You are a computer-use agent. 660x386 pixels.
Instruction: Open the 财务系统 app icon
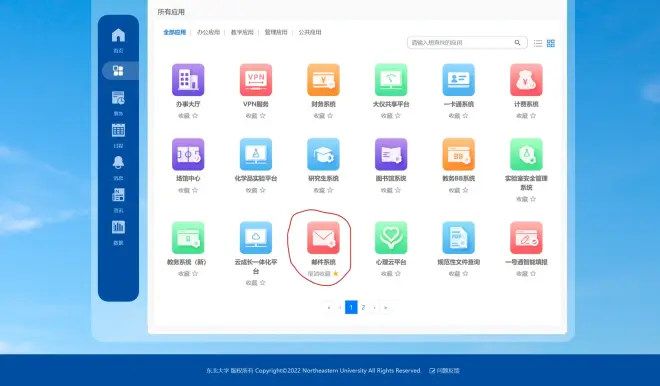(x=323, y=80)
